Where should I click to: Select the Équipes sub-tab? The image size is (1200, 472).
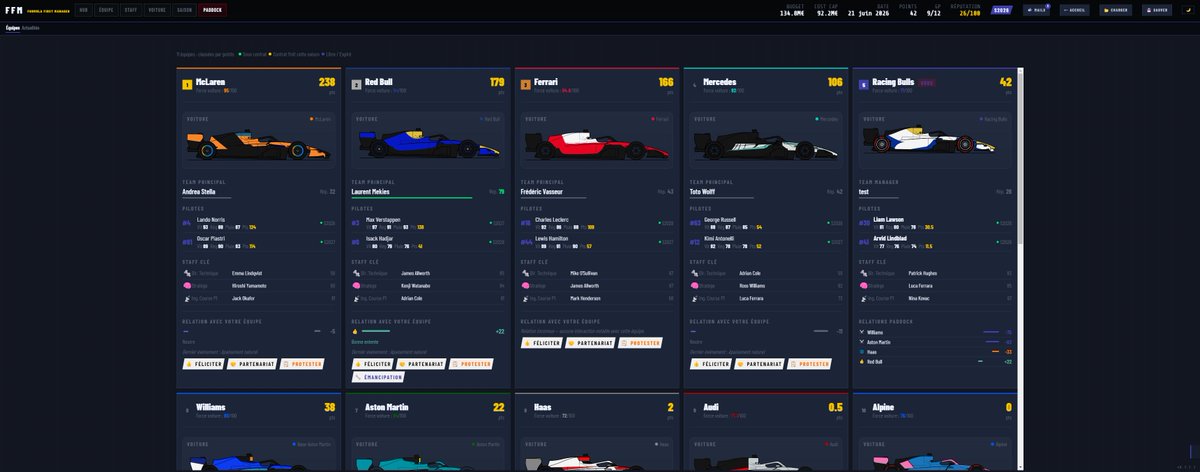[x=12, y=28]
